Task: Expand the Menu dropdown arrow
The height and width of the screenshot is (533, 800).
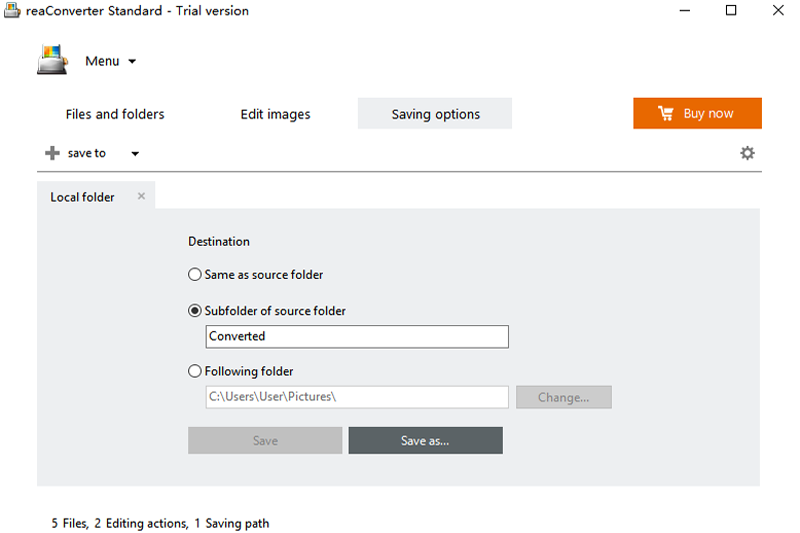Action: pos(132,61)
